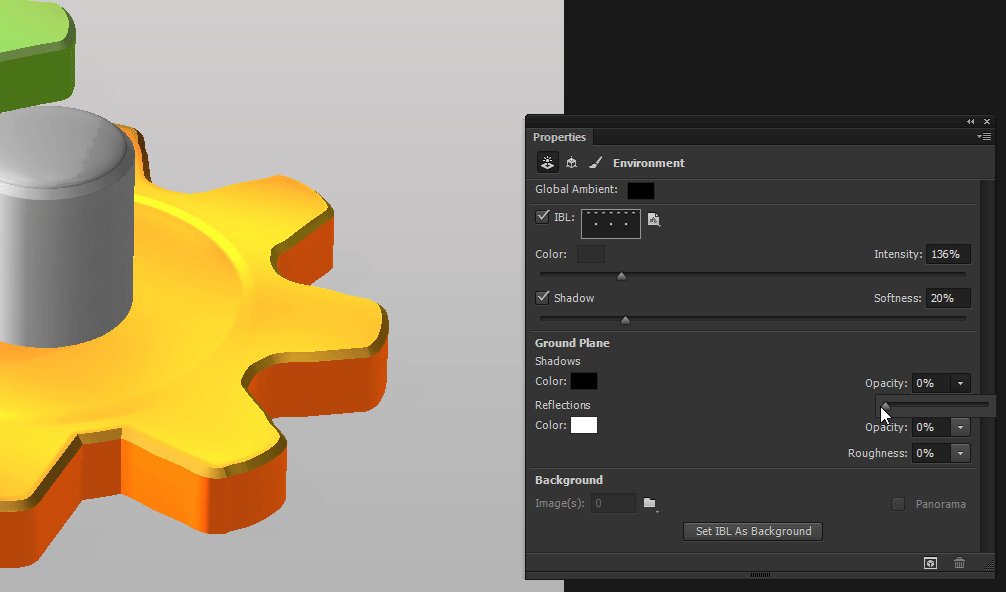
Task: Click the Properties panel vertical scrollbar
Action: 987,366
